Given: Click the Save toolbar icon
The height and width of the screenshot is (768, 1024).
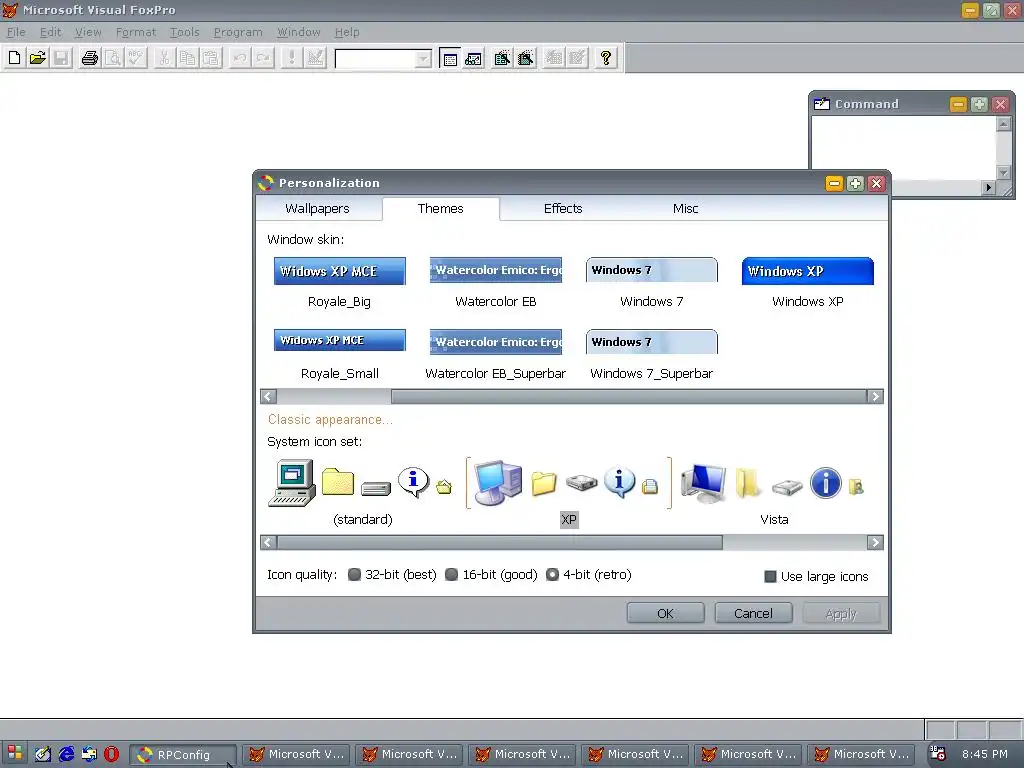Looking at the screenshot, I should pyautogui.click(x=61, y=58).
